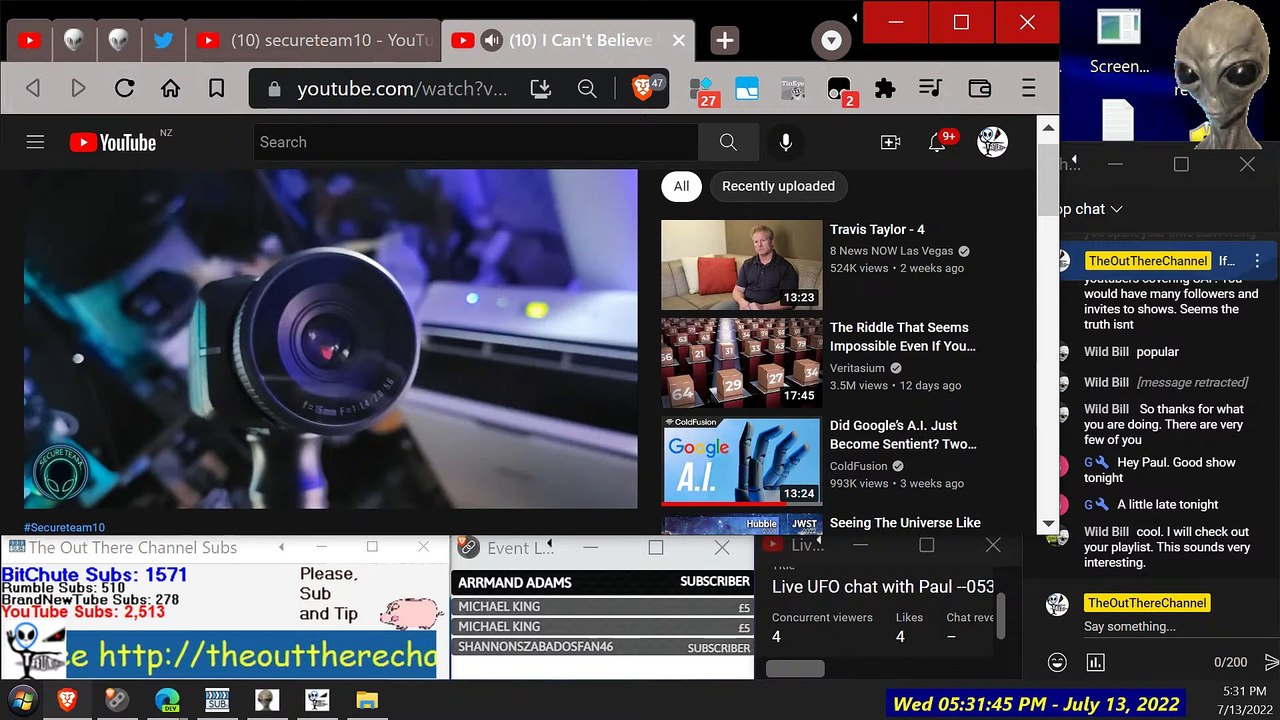The height and width of the screenshot is (720, 1280).
Task: Open the media playlist control icon
Action: 930,89
